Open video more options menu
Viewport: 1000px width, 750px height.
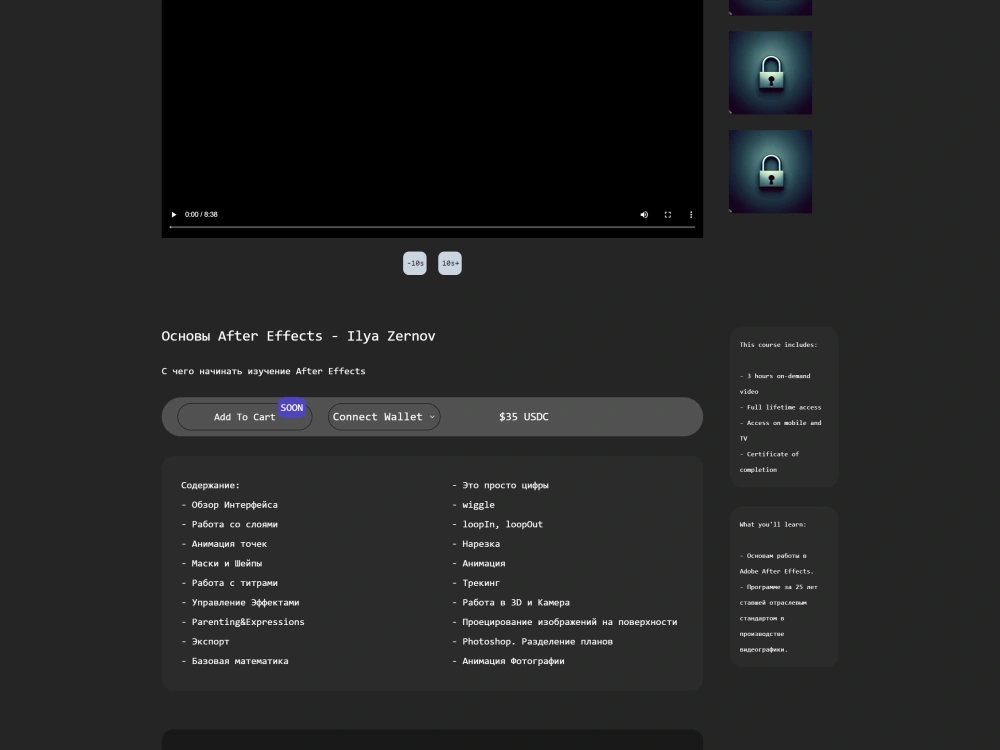pos(691,215)
